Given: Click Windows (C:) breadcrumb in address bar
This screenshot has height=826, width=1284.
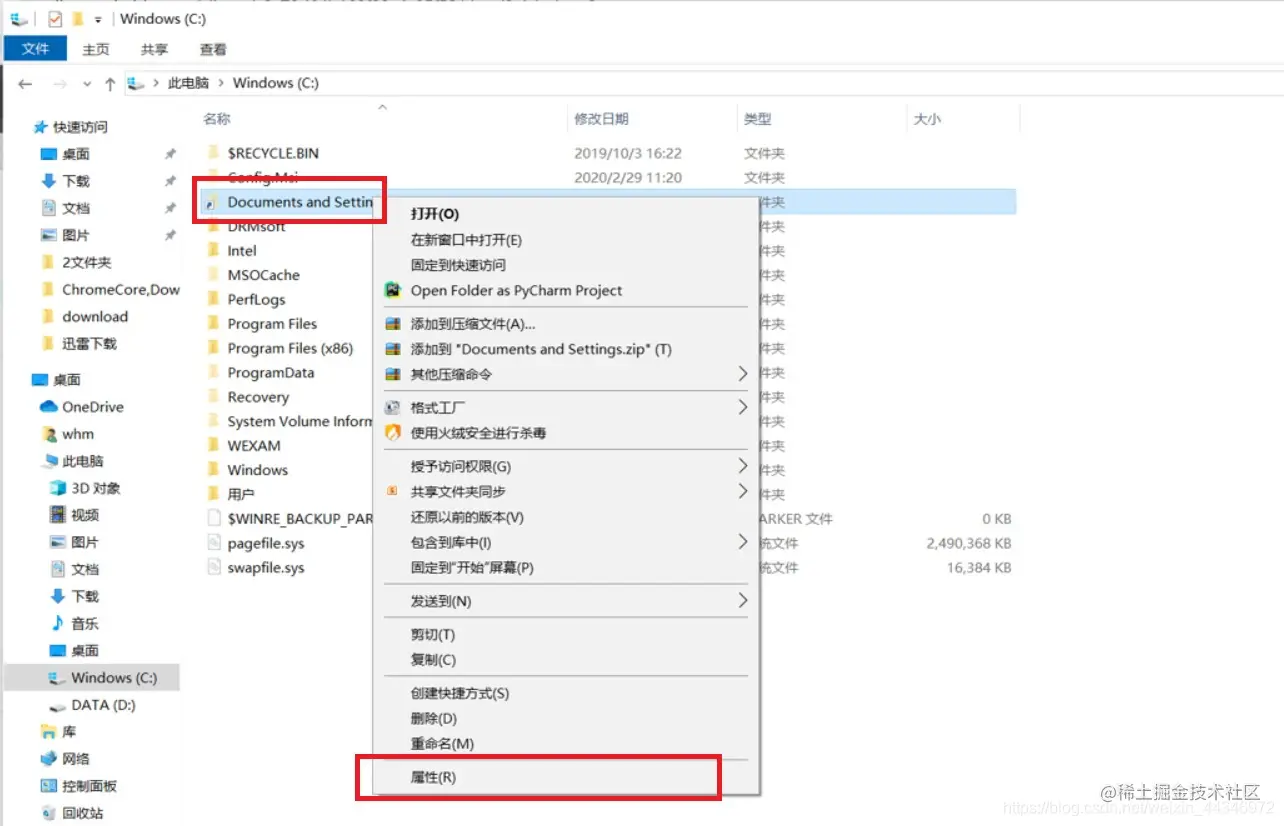Looking at the screenshot, I should [276, 83].
